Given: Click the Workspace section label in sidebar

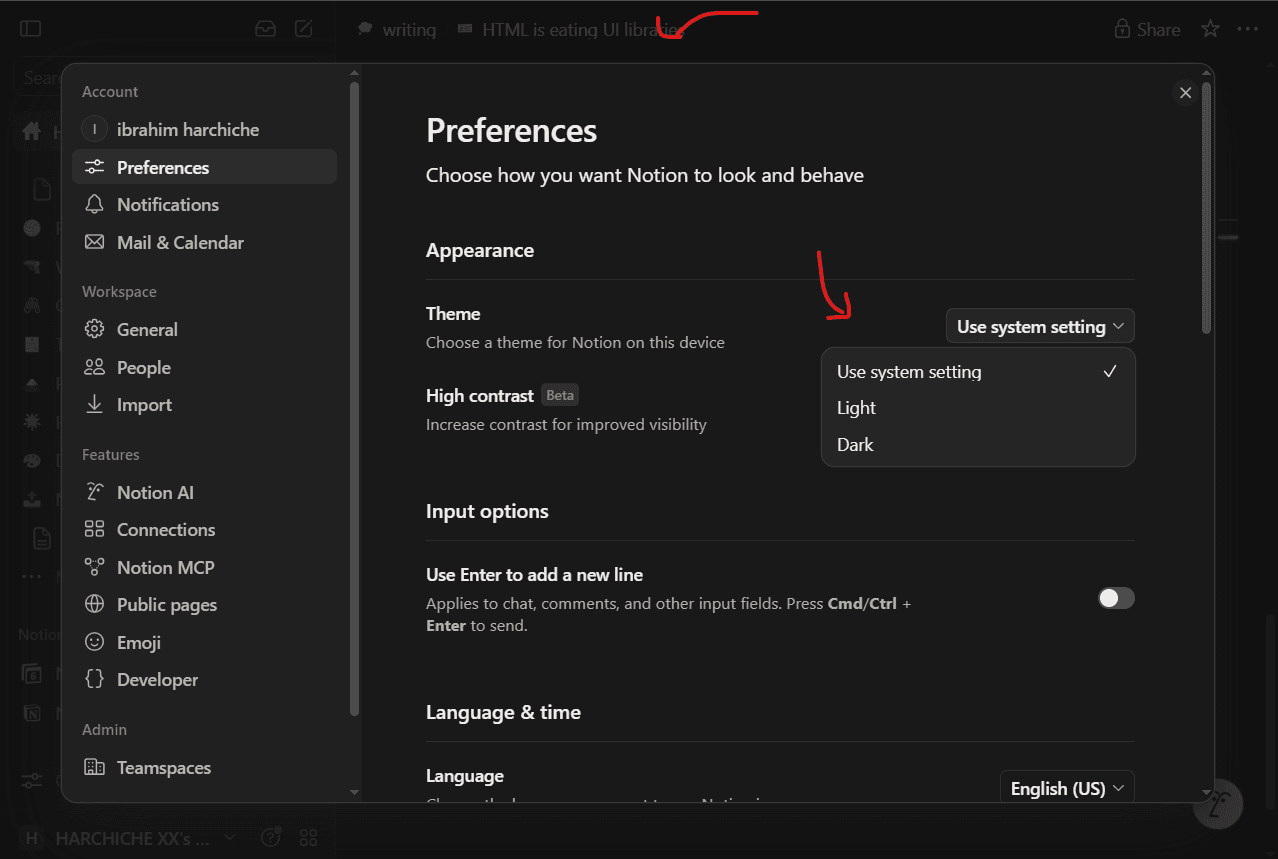Looking at the screenshot, I should pos(119,292).
